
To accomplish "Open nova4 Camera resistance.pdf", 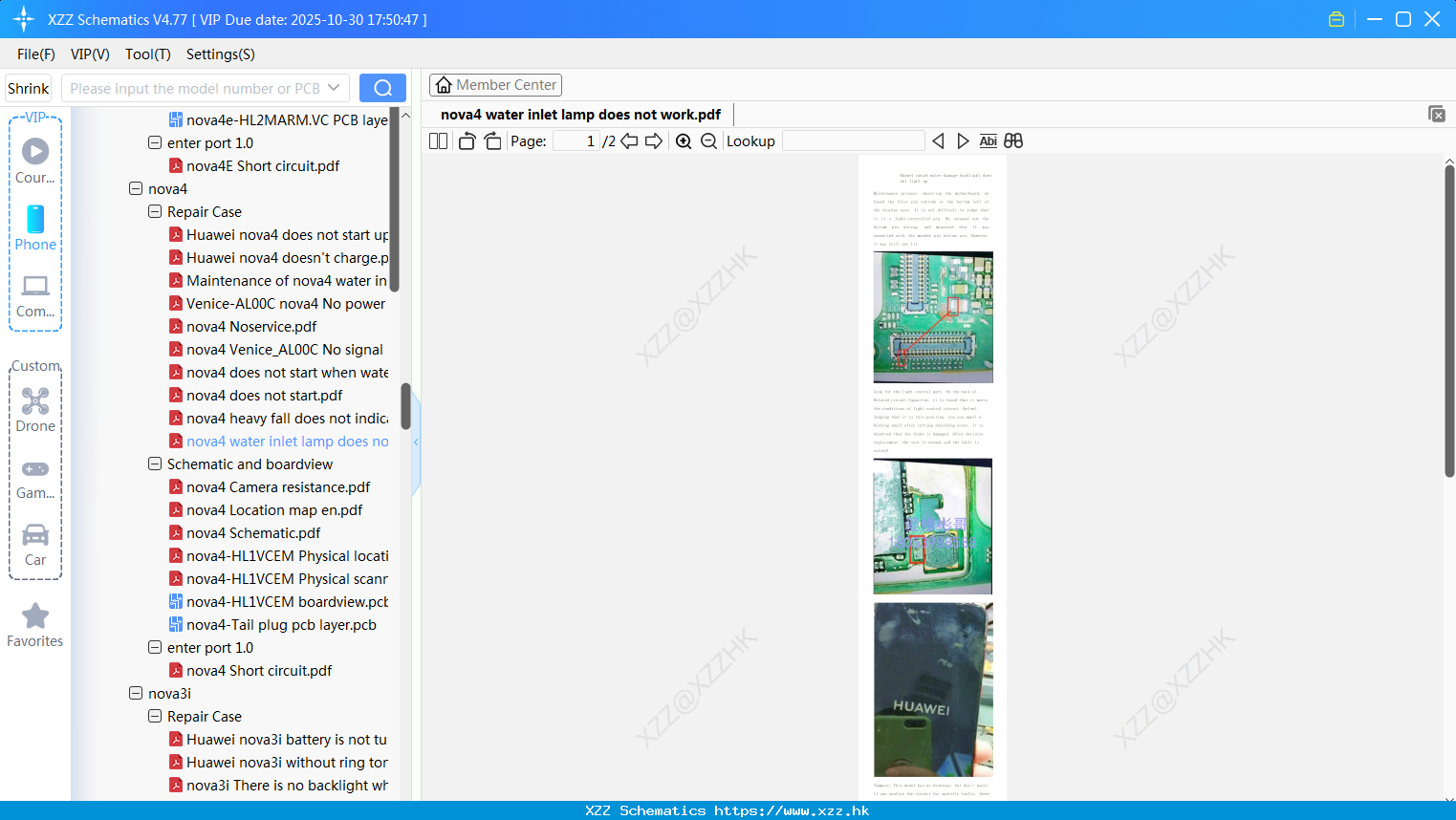I will [278, 486].
